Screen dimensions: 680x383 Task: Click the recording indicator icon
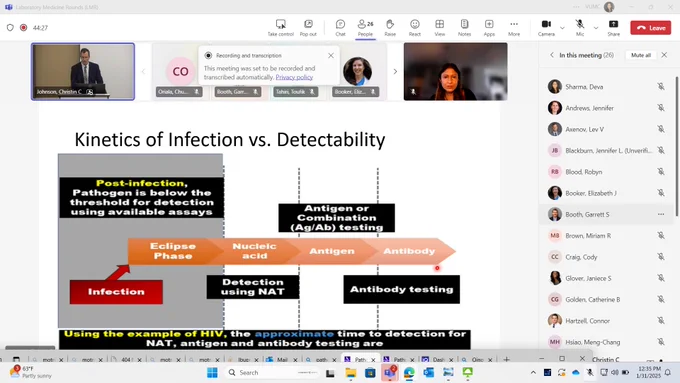(x=23, y=27)
